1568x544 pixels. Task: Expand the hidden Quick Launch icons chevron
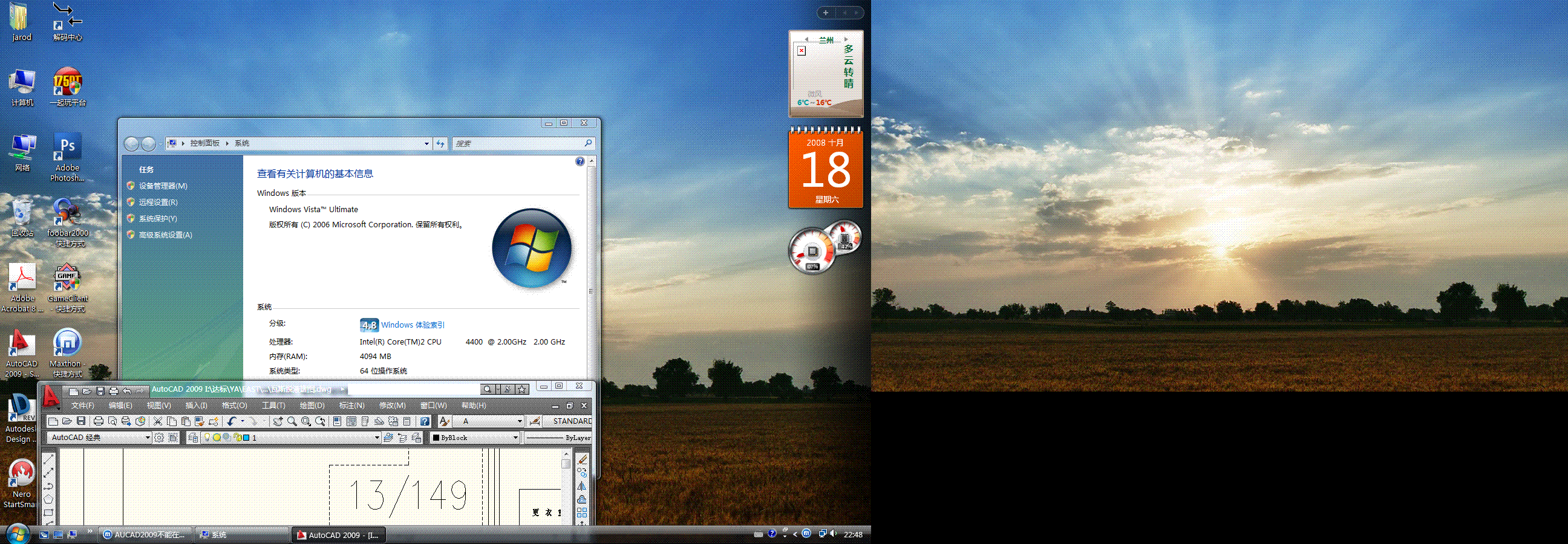[x=90, y=531]
